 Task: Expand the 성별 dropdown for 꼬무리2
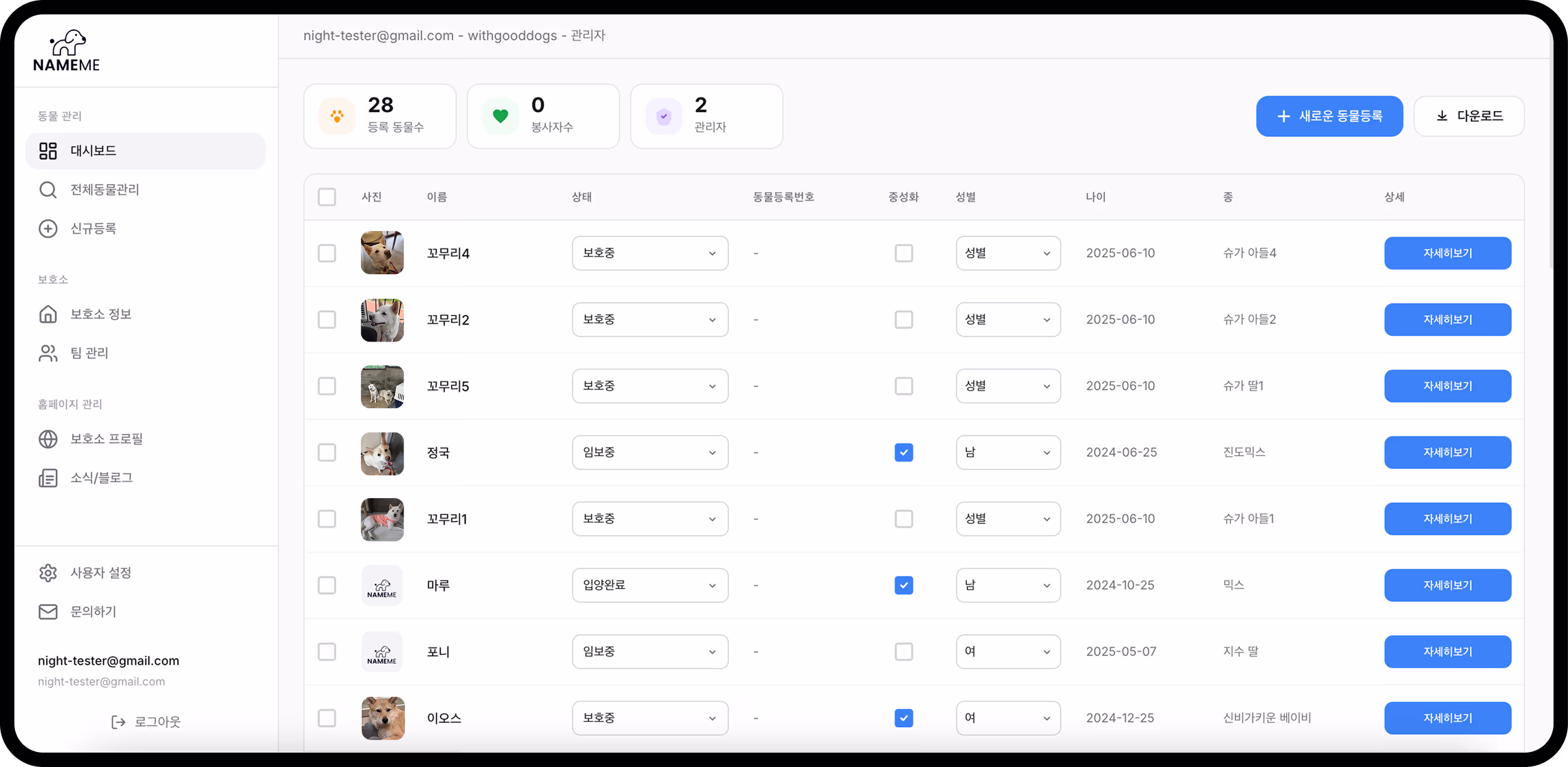pos(1008,319)
